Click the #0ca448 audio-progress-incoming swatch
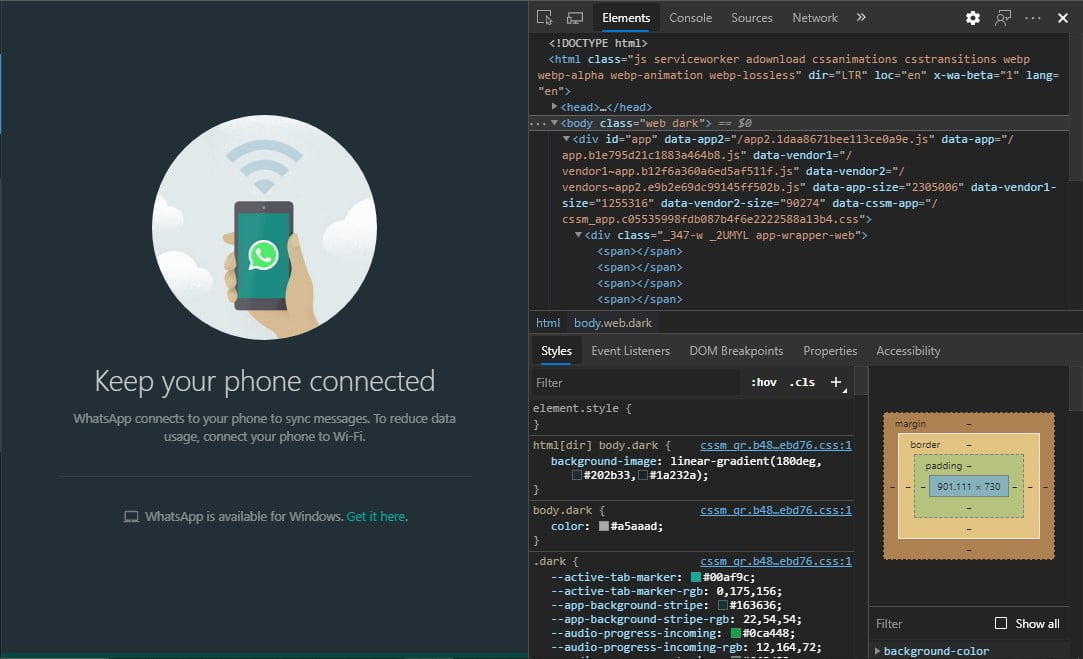 coord(736,633)
